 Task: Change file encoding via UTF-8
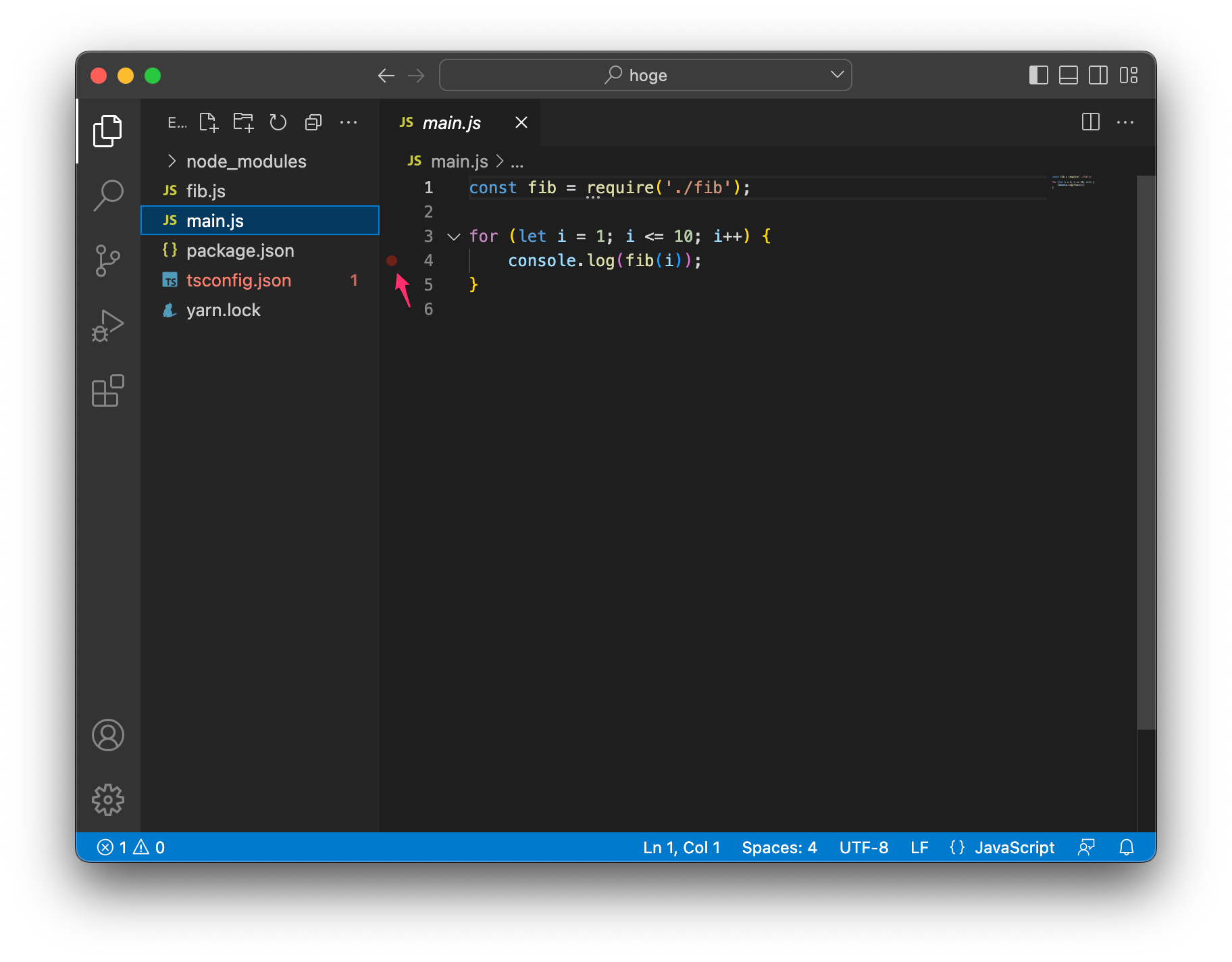(x=864, y=847)
